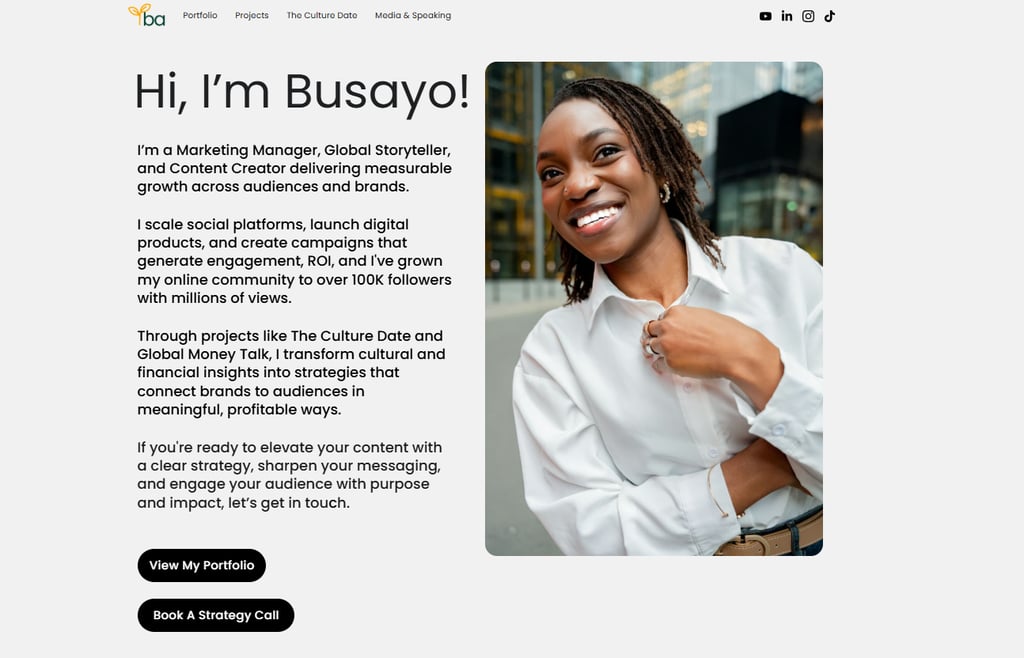
Task: Click the leaf sprout on the logo
Action: 139,11
